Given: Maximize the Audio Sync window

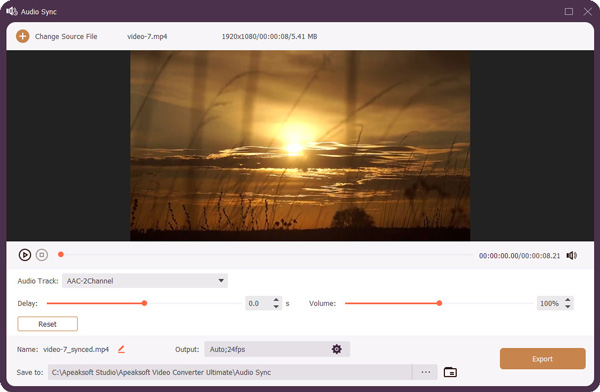Looking at the screenshot, I should pos(569,11).
